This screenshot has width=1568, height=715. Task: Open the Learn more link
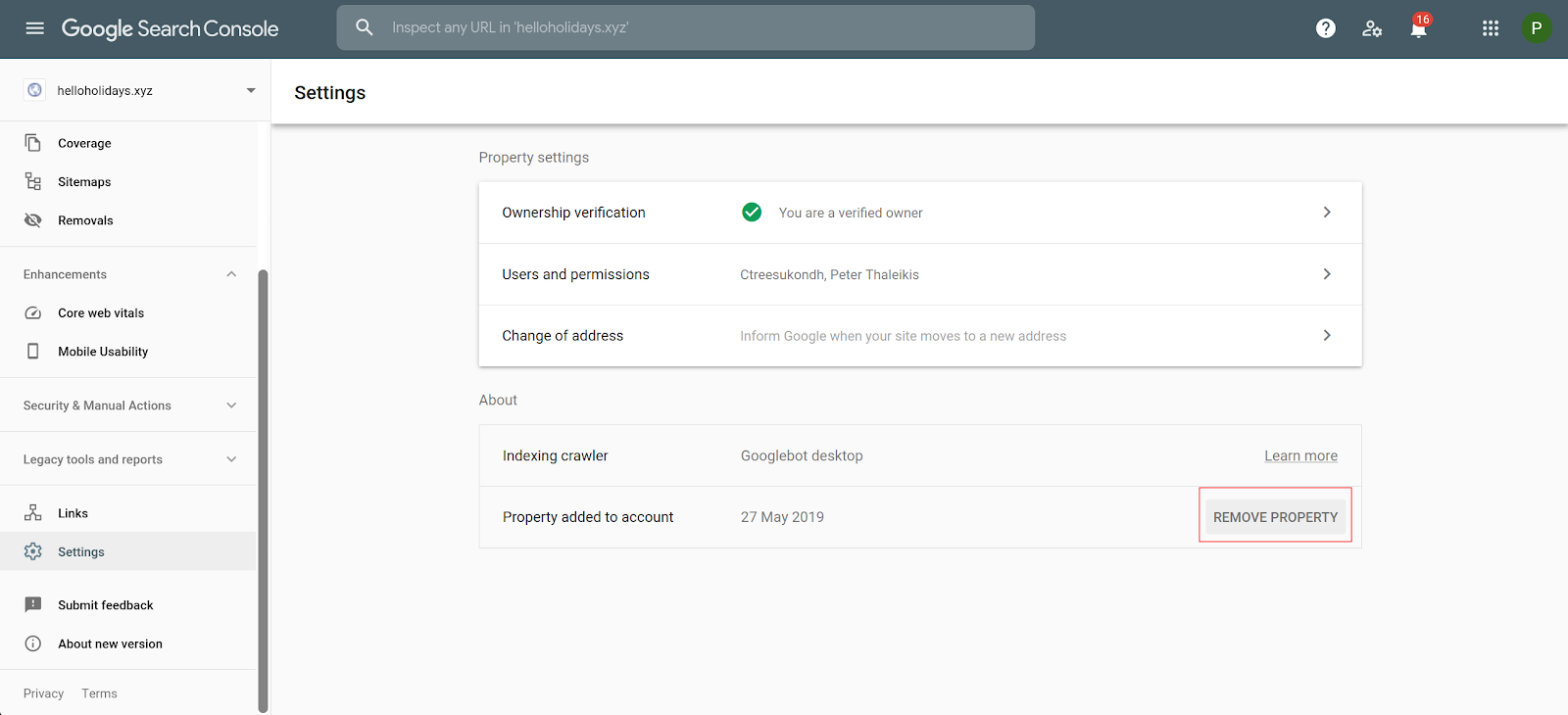[1300, 455]
